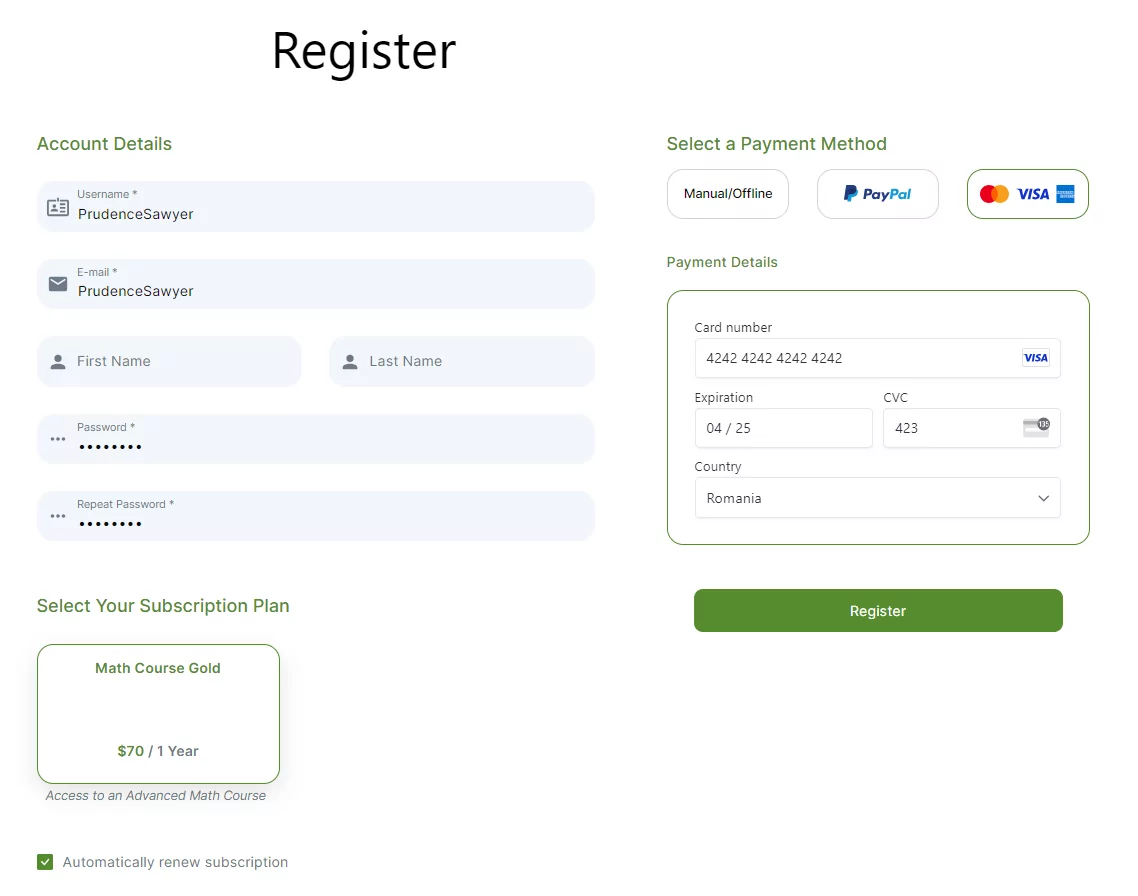Screen dimensions: 1138x896
Task: Select the Manual/Offline payment option
Action: pos(728,194)
